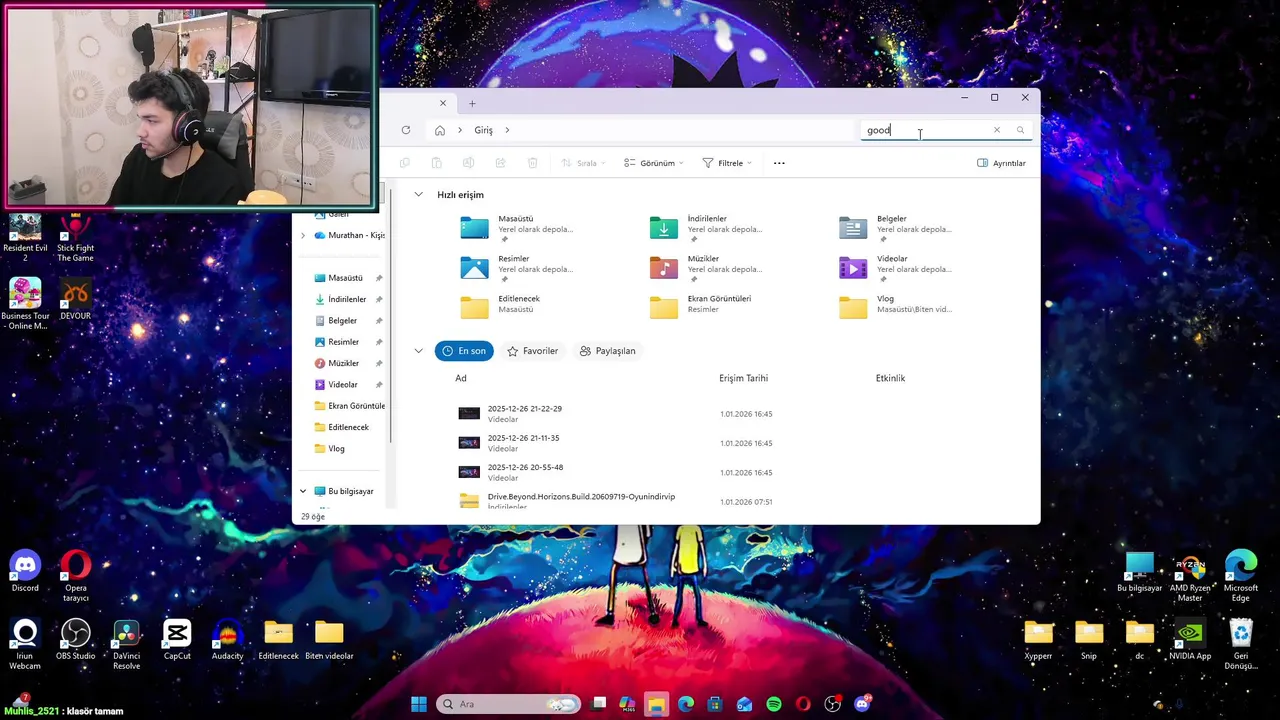The width and height of the screenshot is (1280, 720).
Task: Click the chevron before Giriş in the address bar
Action: (460, 130)
